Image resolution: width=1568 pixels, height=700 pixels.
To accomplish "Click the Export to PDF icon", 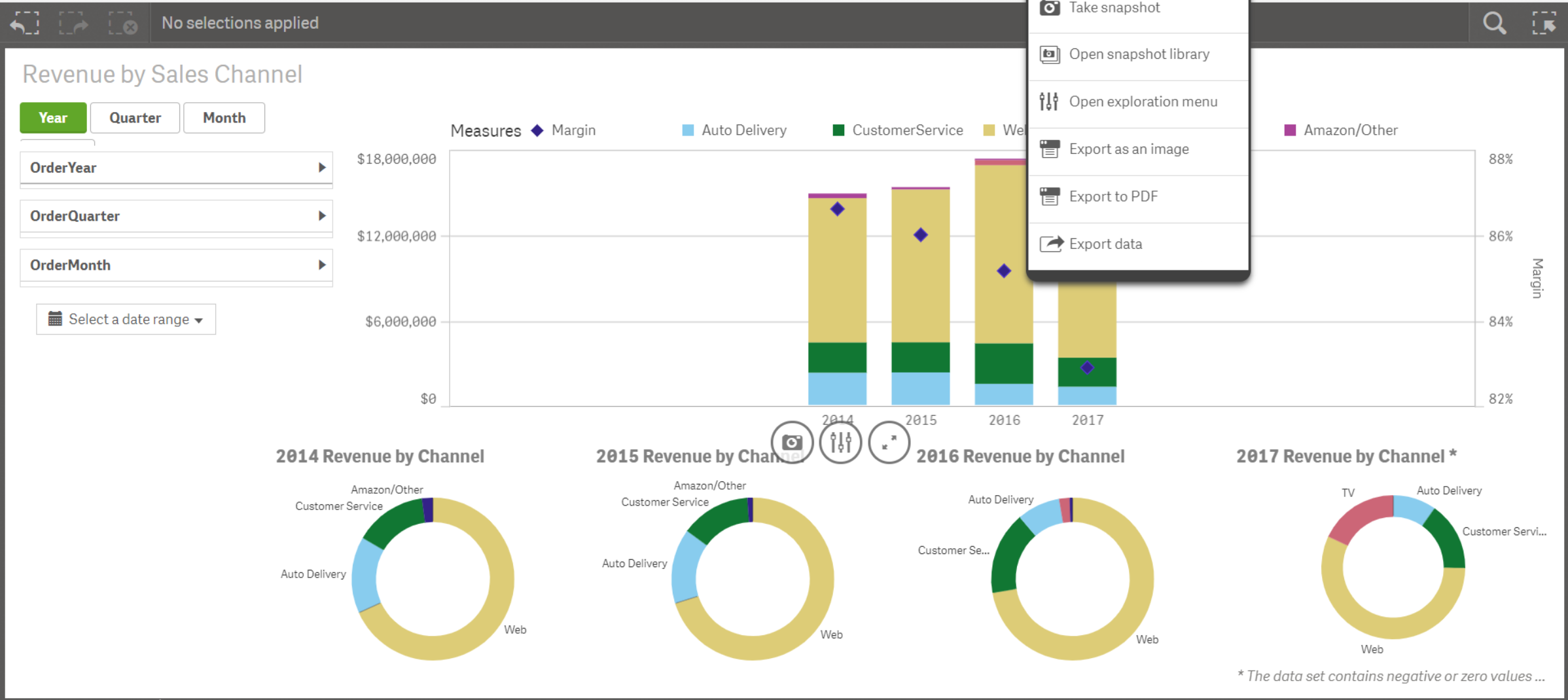I will tap(1050, 196).
